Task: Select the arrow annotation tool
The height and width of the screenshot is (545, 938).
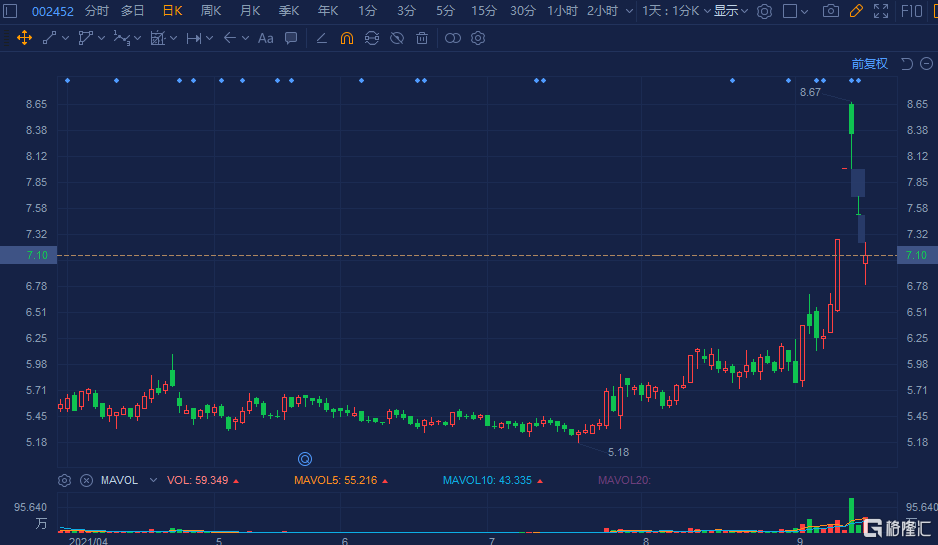Action: [x=229, y=38]
